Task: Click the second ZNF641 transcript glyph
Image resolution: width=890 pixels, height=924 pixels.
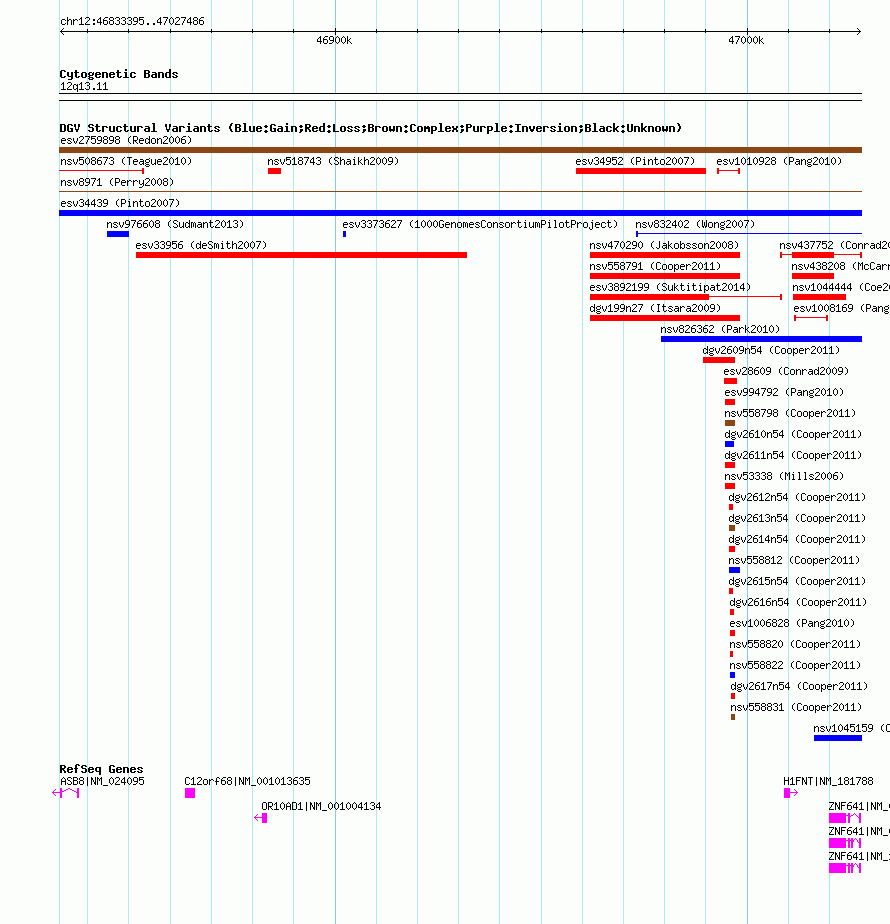Action: coord(845,843)
